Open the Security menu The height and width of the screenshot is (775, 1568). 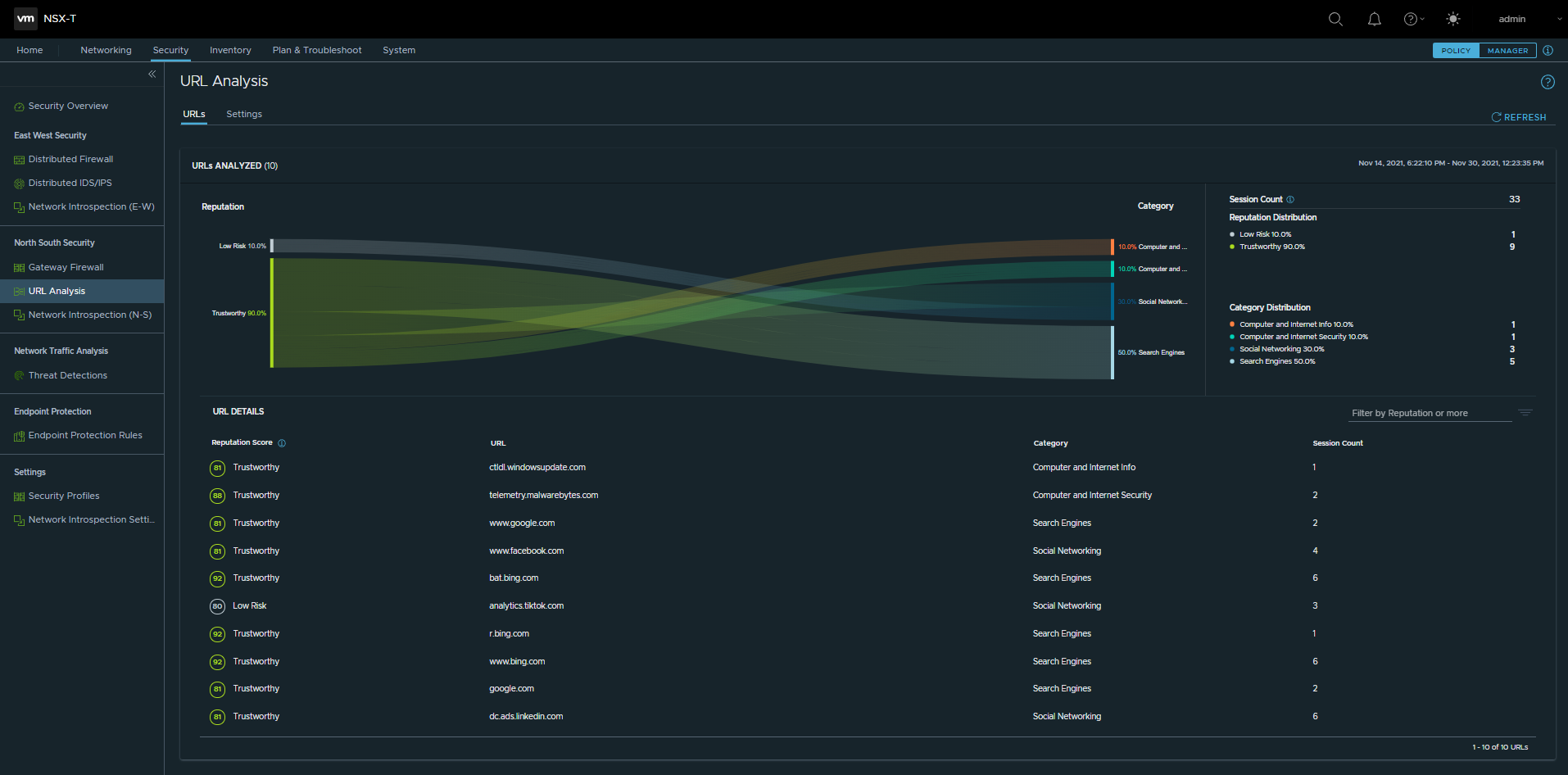[x=170, y=50]
